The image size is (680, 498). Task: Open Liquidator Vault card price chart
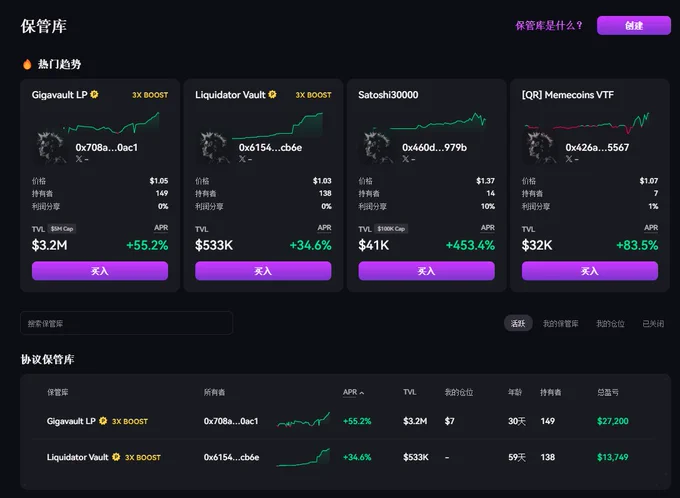pos(278,125)
